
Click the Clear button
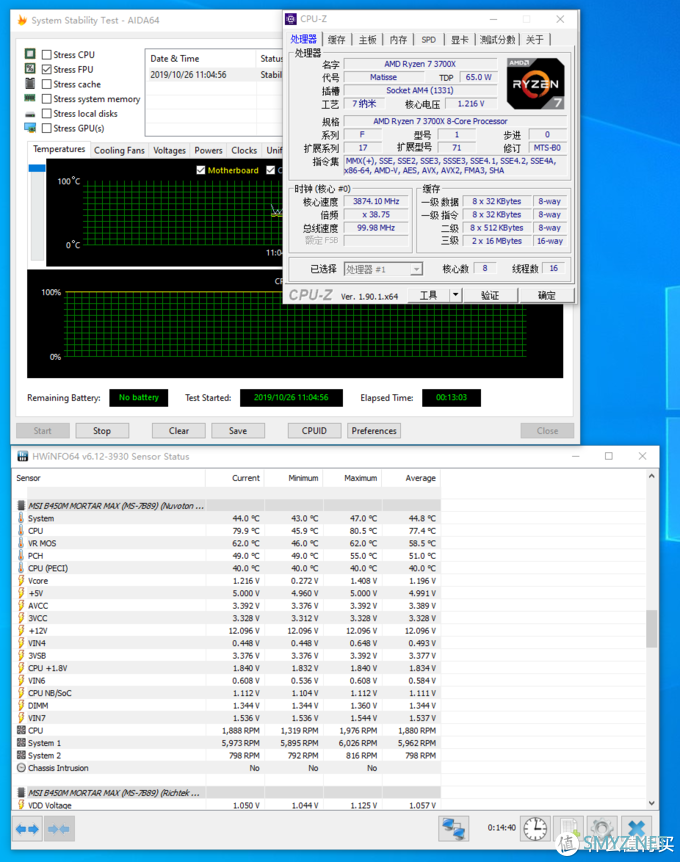(x=179, y=430)
